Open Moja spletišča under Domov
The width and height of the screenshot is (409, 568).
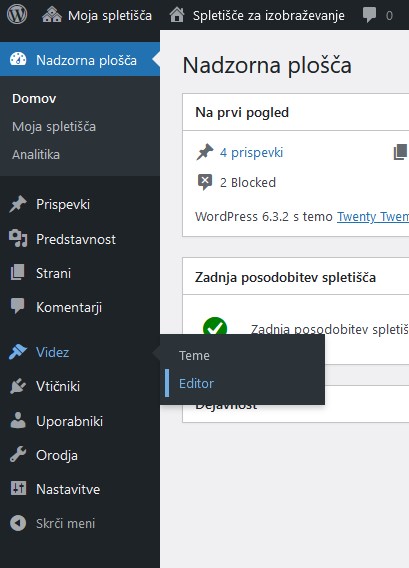[x=54, y=127]
